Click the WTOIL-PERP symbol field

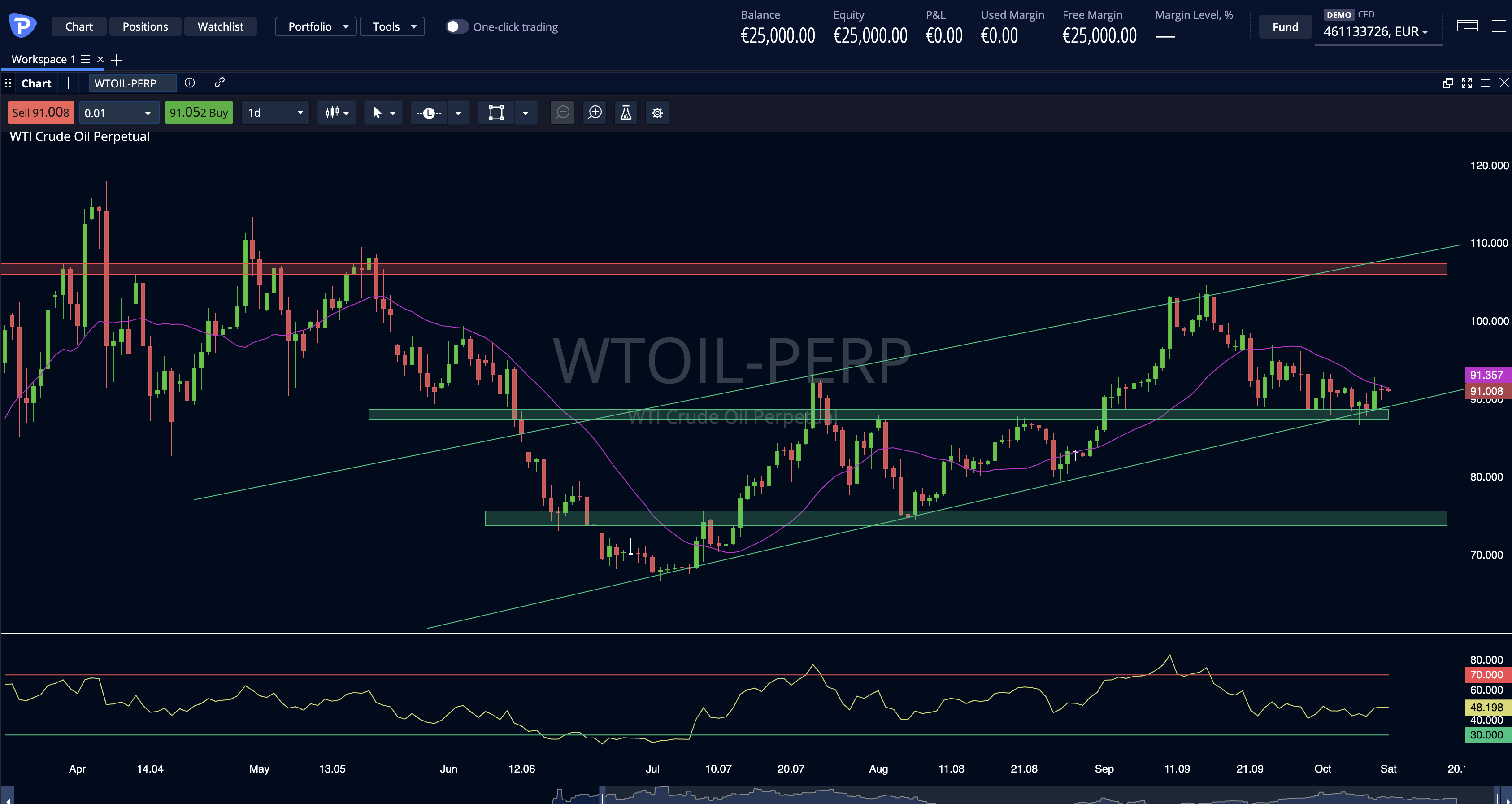tap(133, 83)
